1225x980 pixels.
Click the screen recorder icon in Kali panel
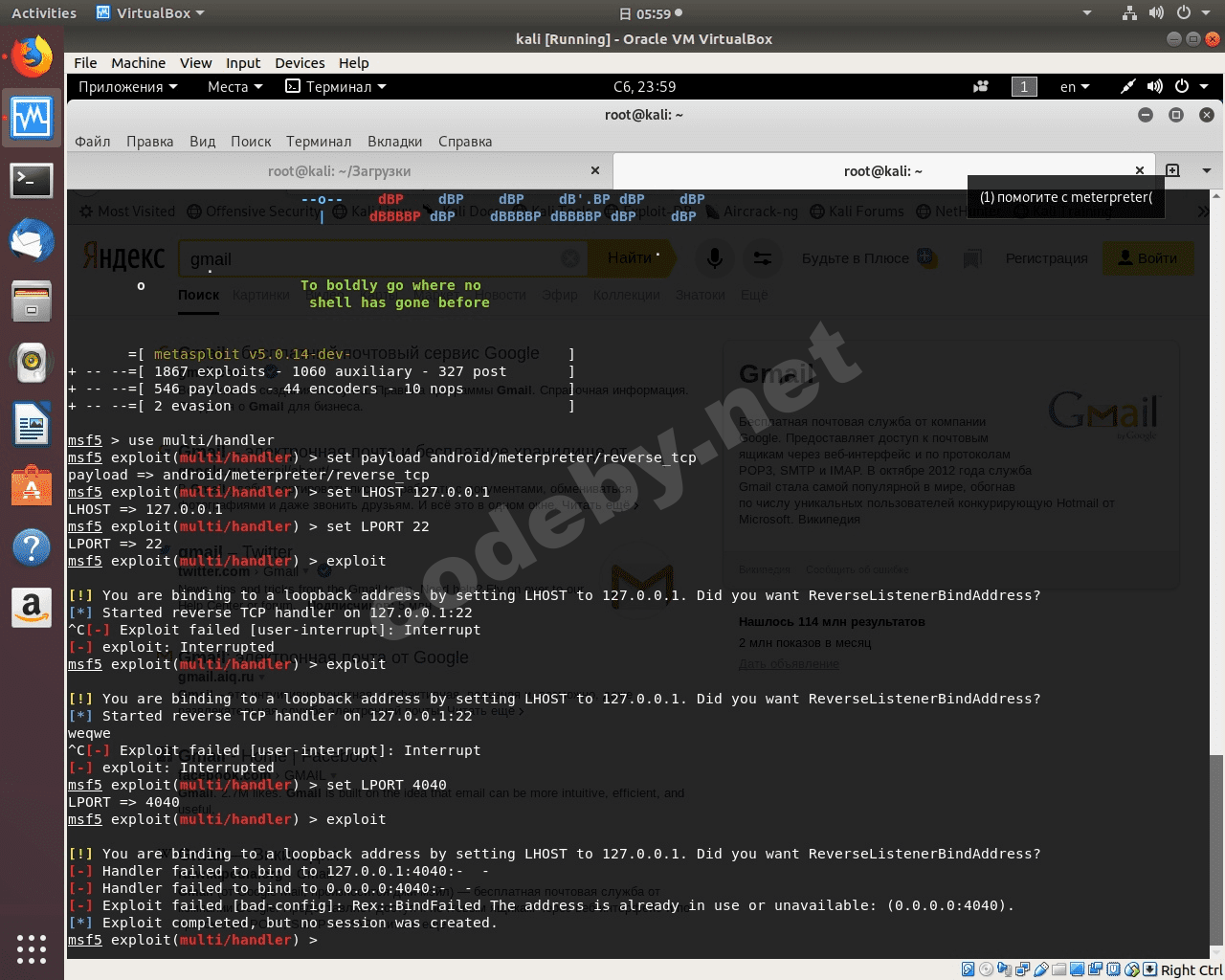coord(981,86)
